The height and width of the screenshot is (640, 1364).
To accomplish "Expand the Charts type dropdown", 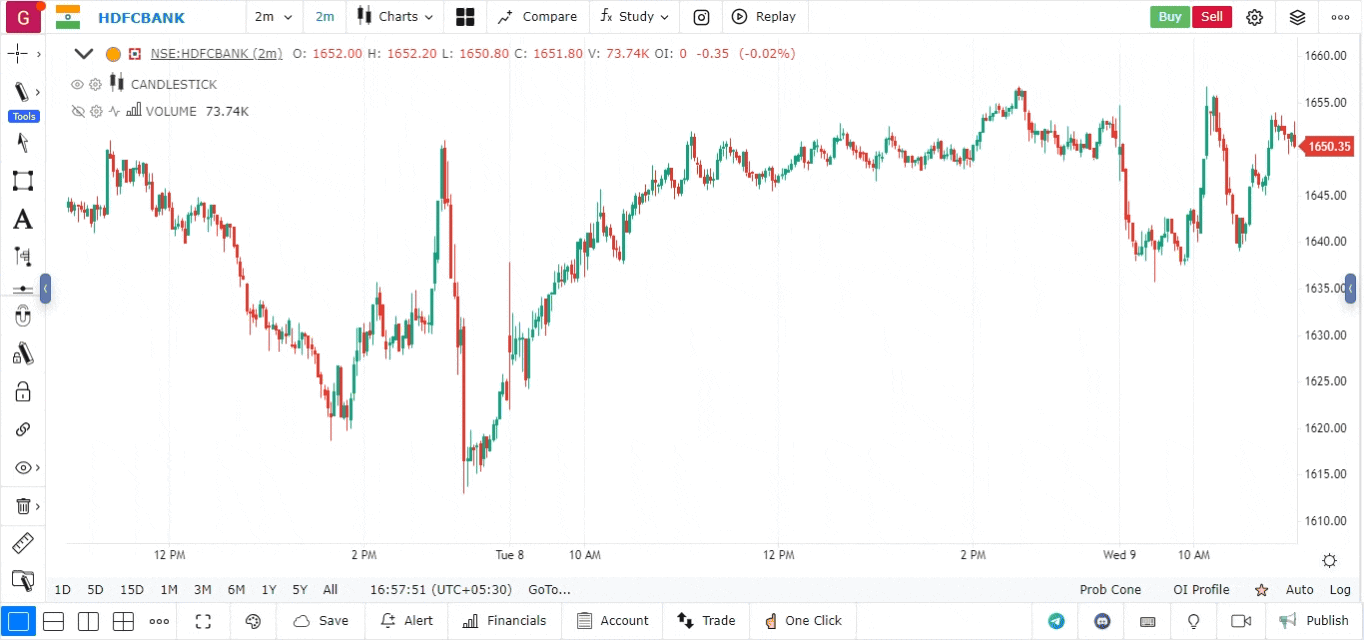I will pos(397,17).
